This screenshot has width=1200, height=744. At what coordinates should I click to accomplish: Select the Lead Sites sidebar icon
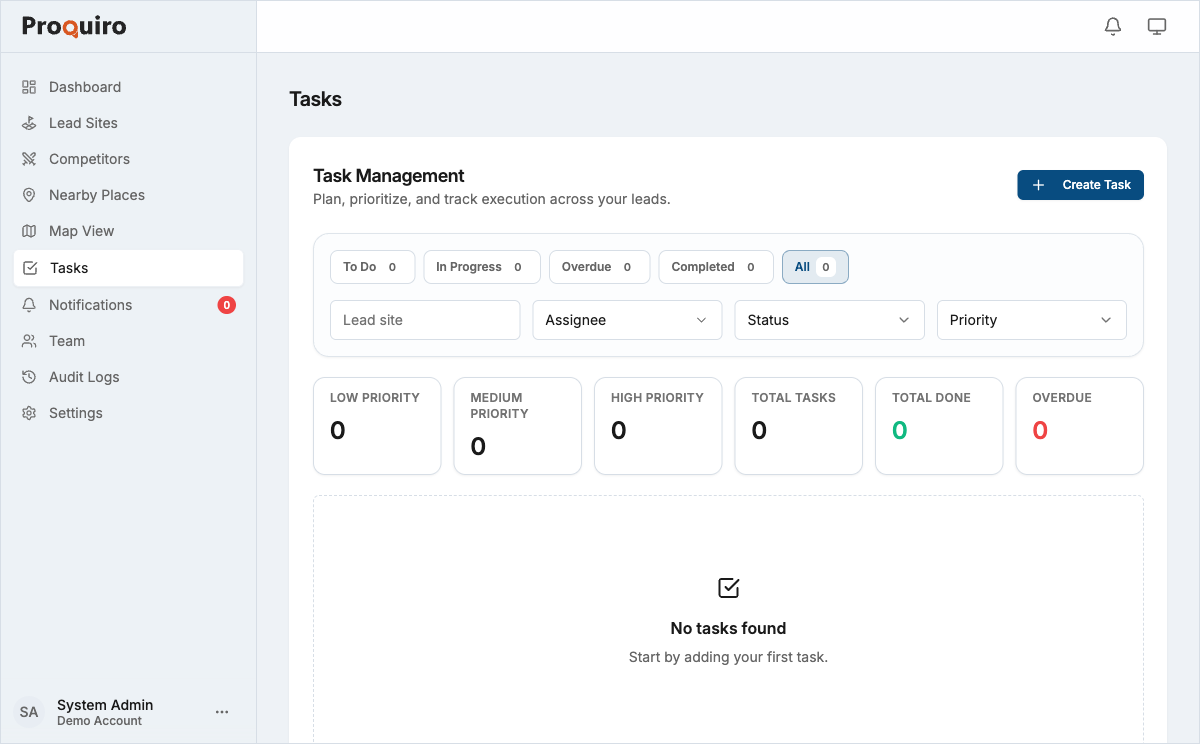31,122
